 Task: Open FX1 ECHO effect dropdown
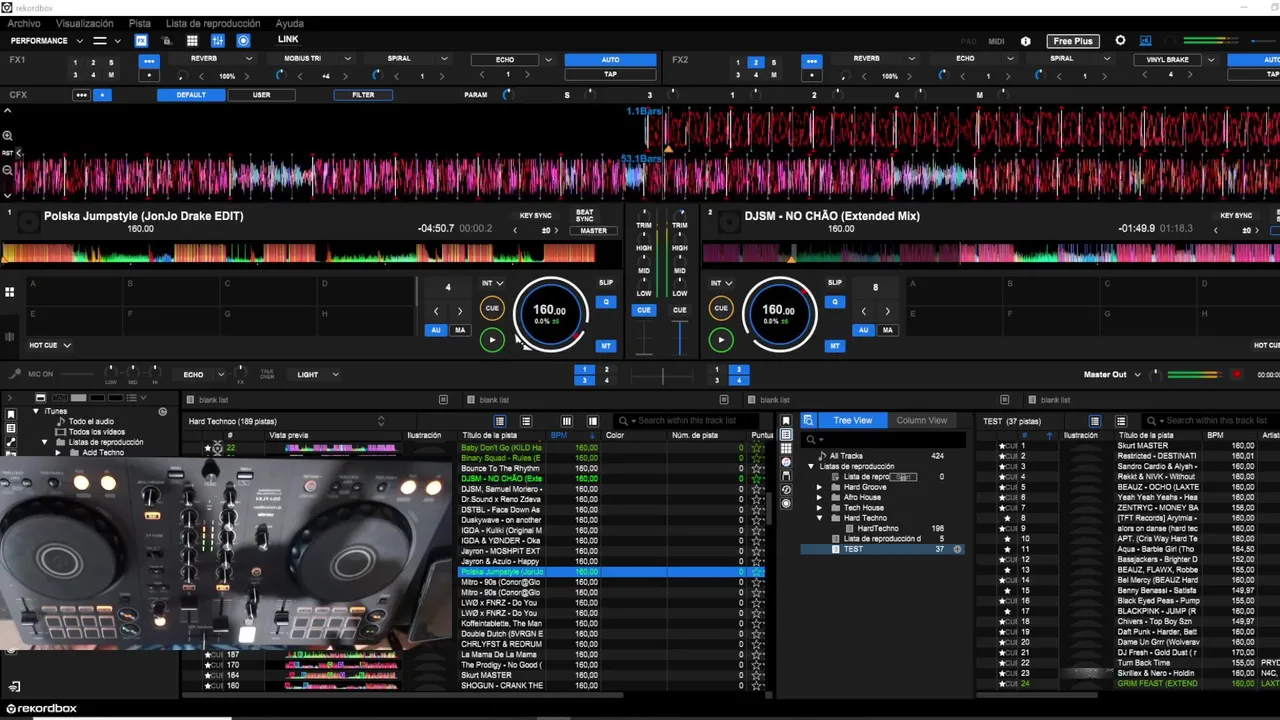coord(548,60)
